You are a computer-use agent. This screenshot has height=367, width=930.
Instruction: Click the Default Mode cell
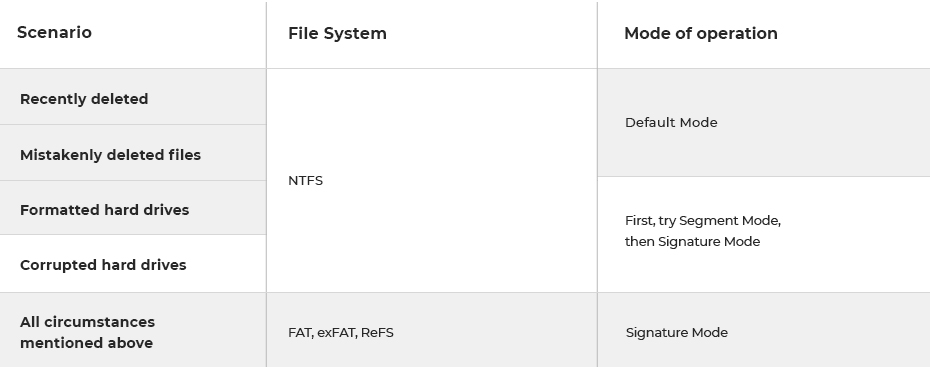[764, 122]
